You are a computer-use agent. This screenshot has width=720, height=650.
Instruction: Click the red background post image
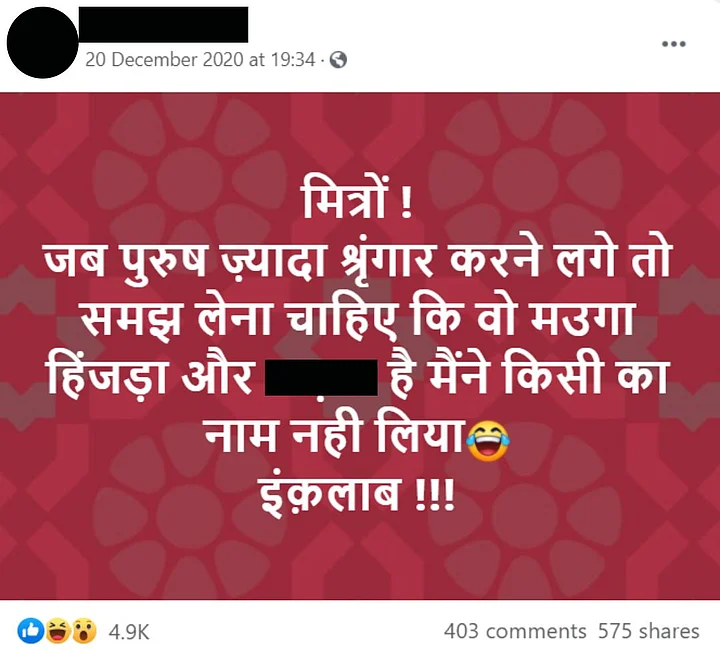click(360, 346)
